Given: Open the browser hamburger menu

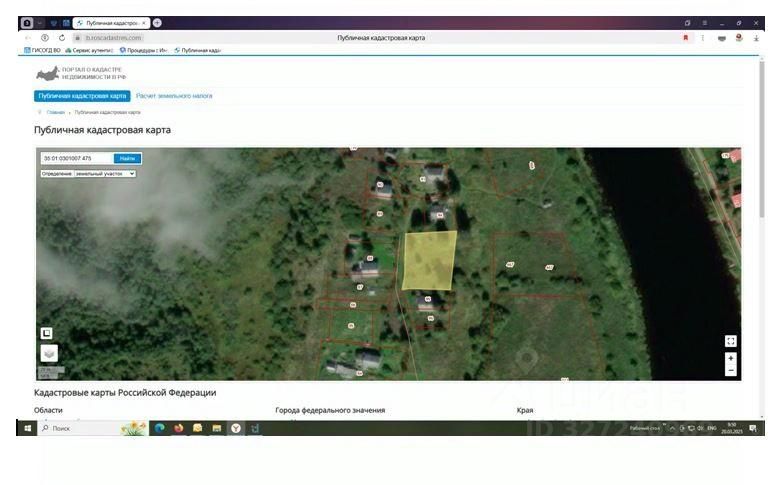Looking at the screenshot, I should pos(705,23).
